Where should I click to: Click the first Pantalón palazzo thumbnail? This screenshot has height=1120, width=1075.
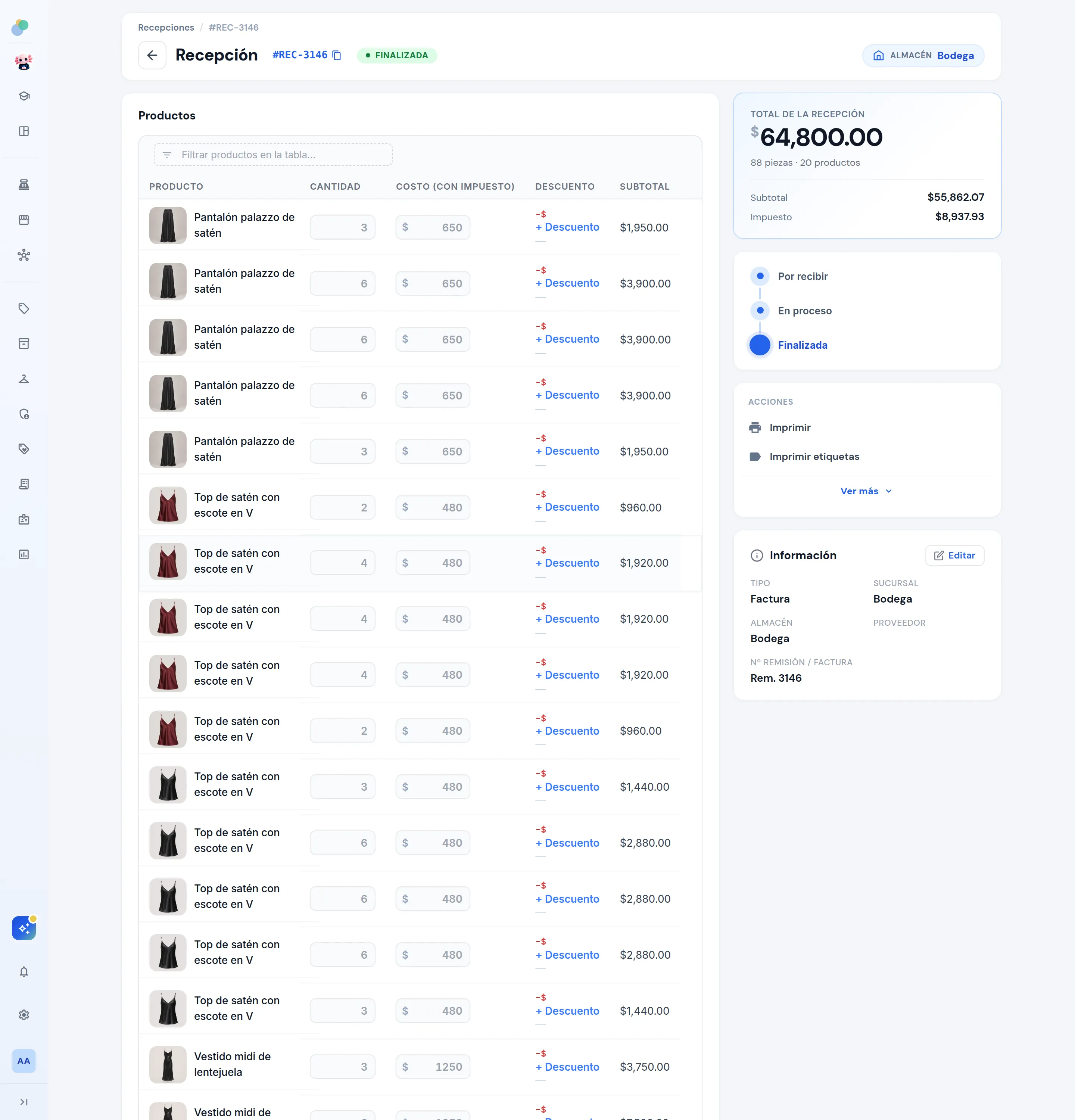tap(168, 225)
